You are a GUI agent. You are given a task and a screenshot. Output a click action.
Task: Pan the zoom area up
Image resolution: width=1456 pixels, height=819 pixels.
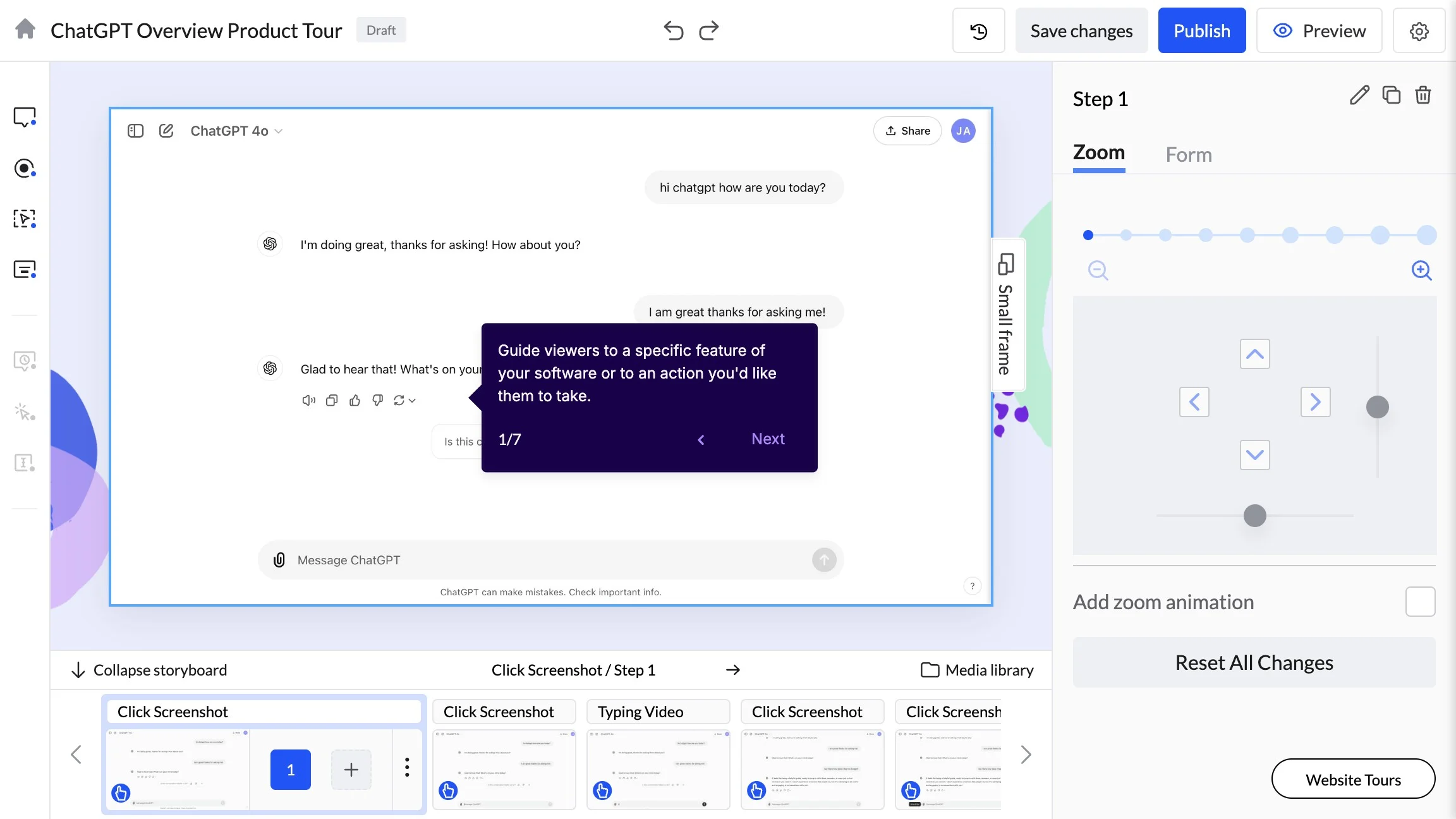click(x=1254, y=354)
